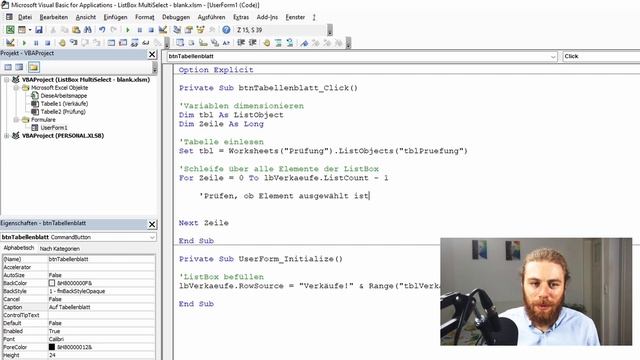Open the btnTabellenblatt object dropdown in code window
The width and height of the screenshot is (640, 360).
(x=553, y=56)
